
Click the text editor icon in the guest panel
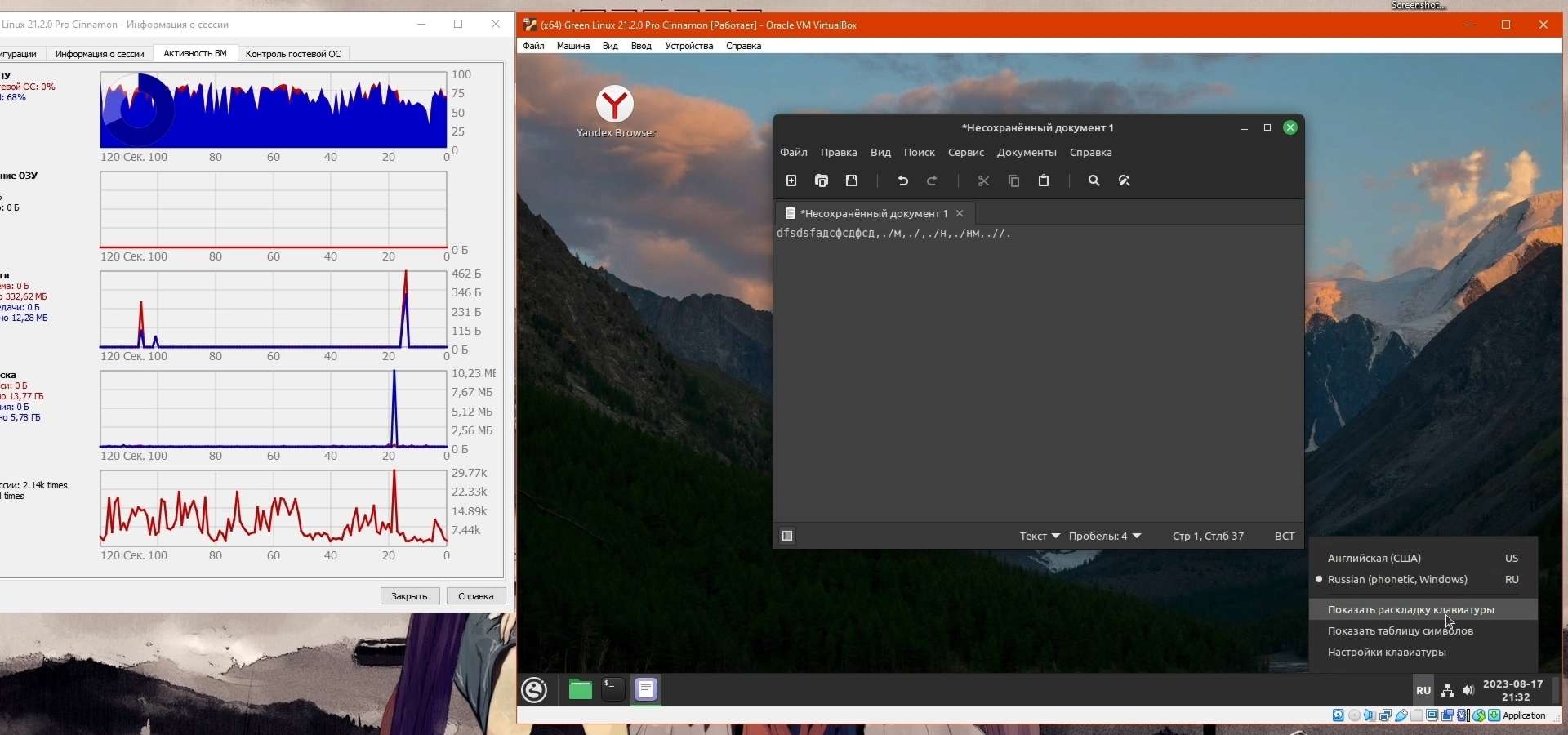[647, 690]
